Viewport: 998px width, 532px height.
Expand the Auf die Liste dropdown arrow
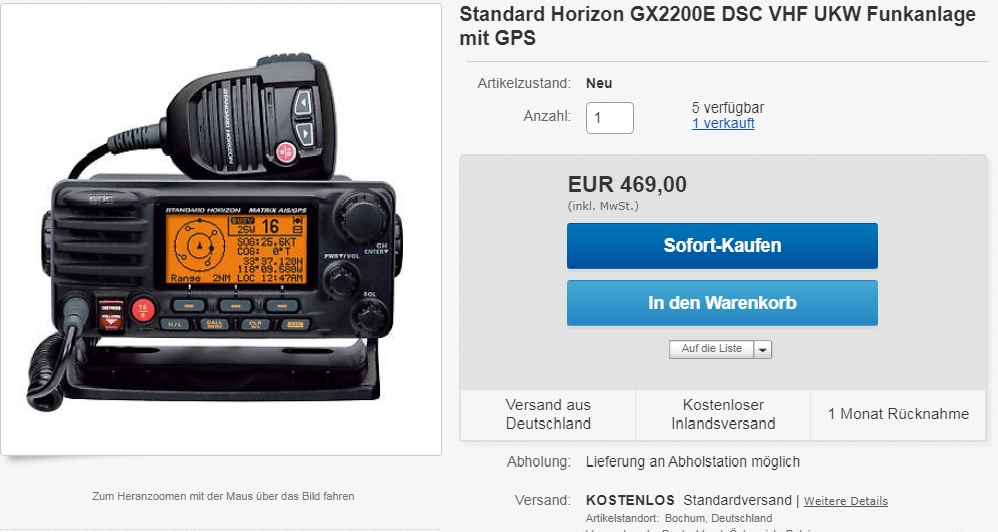point(763,349)
